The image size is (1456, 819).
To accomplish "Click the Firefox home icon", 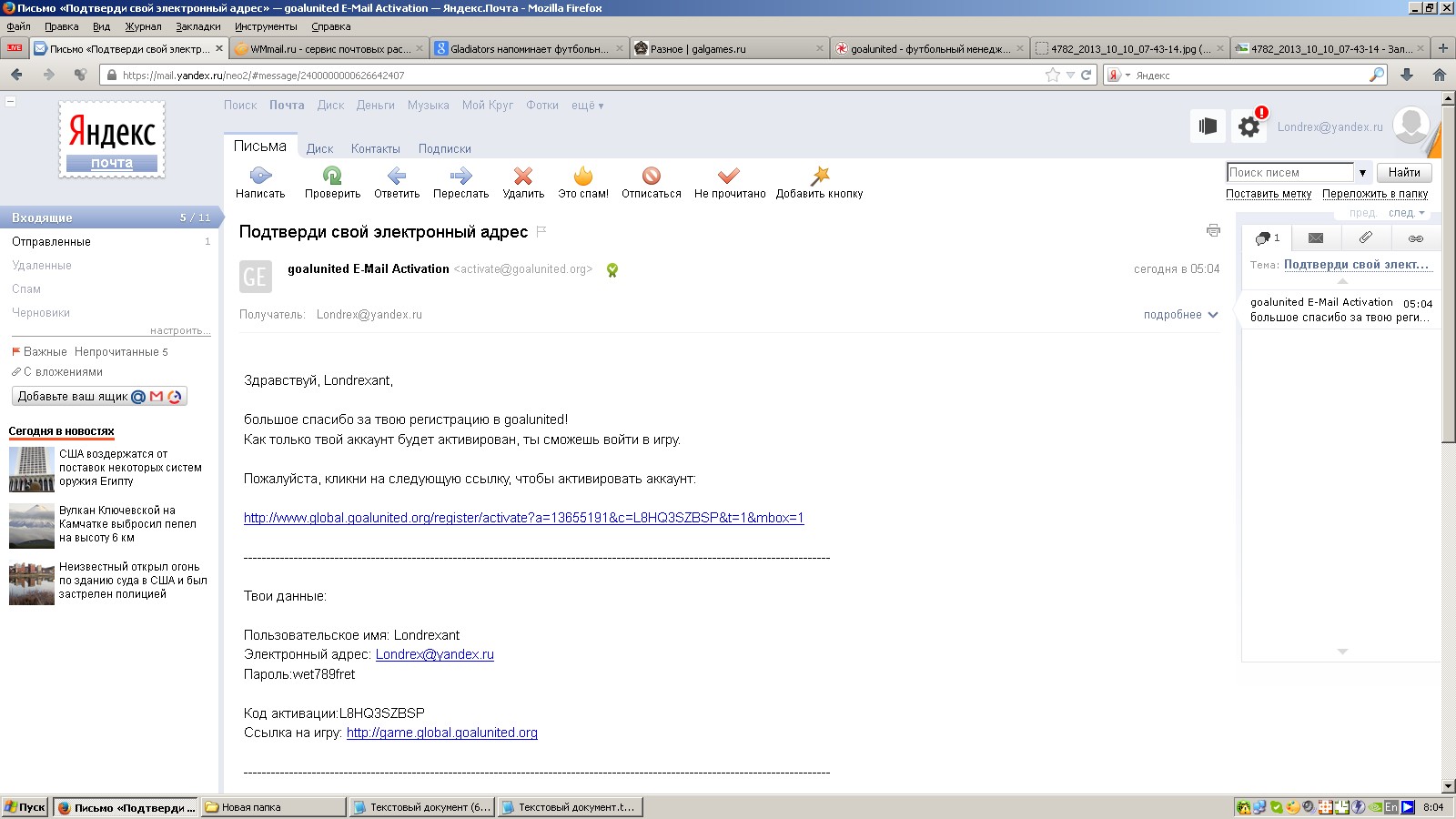I will (1439, 75).
